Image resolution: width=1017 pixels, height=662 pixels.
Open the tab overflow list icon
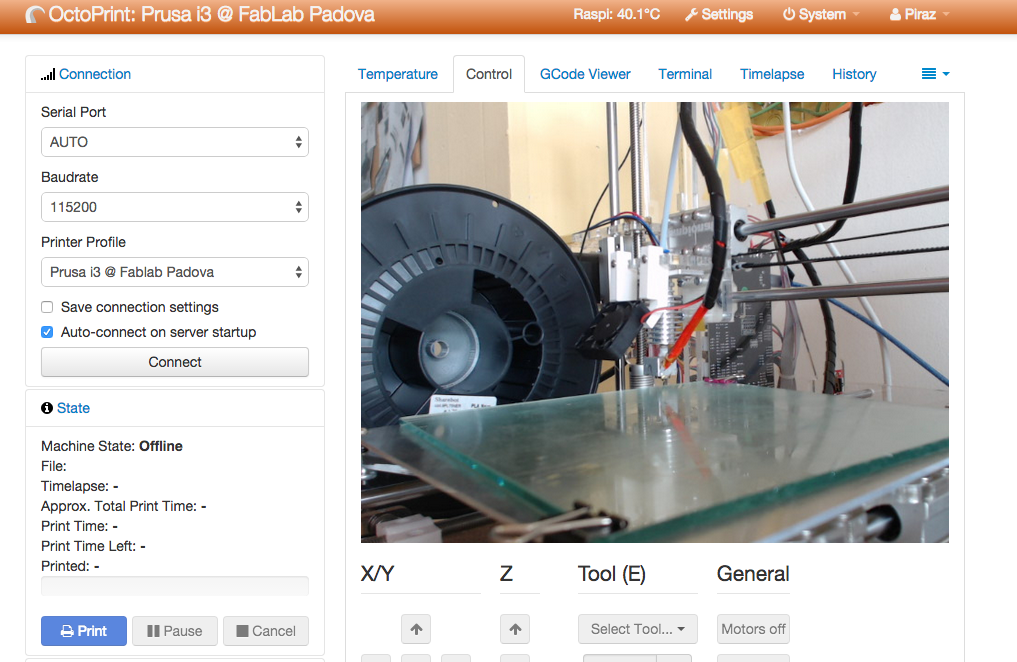point(934,74)
